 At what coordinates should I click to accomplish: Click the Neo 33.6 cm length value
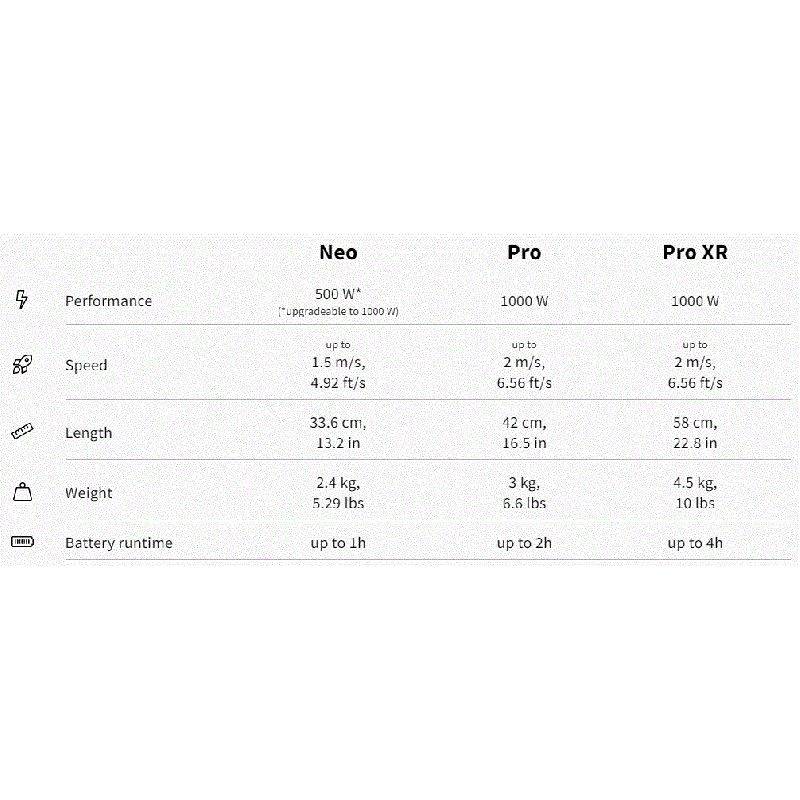coord(338,423)
